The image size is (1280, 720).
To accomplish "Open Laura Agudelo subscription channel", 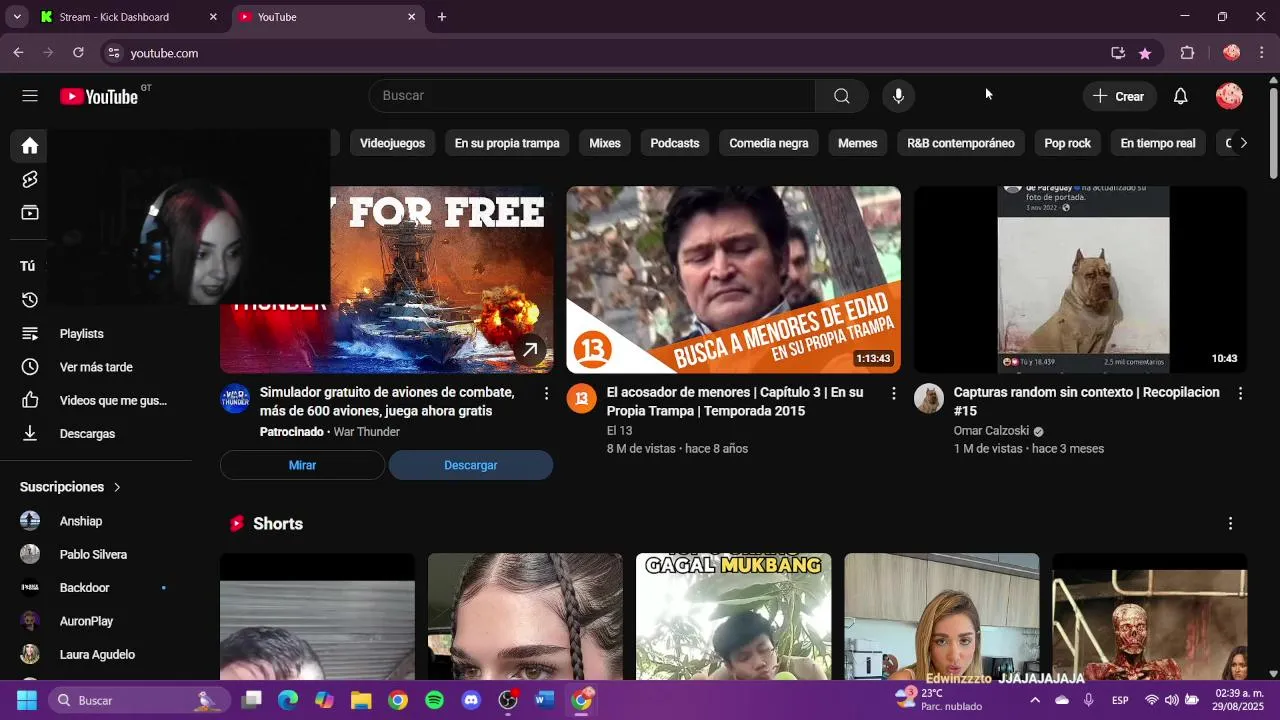I will point(96,655).
